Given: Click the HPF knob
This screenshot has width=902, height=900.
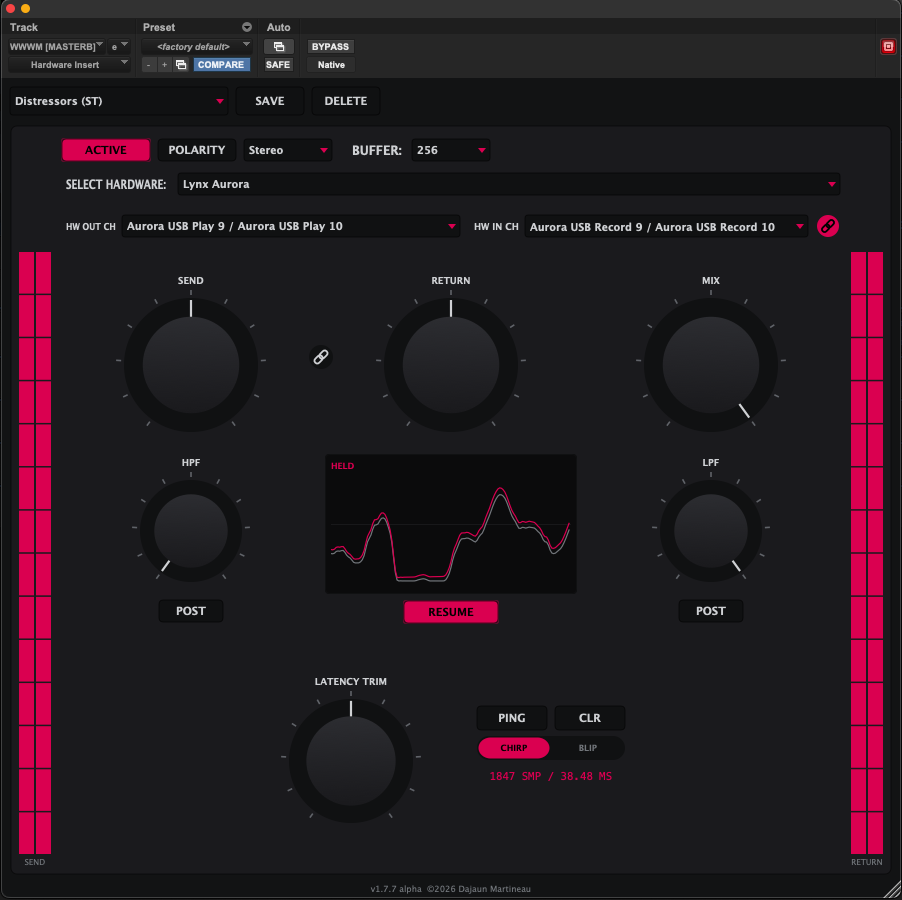Looking at the screenshot, I should [190, 531].
